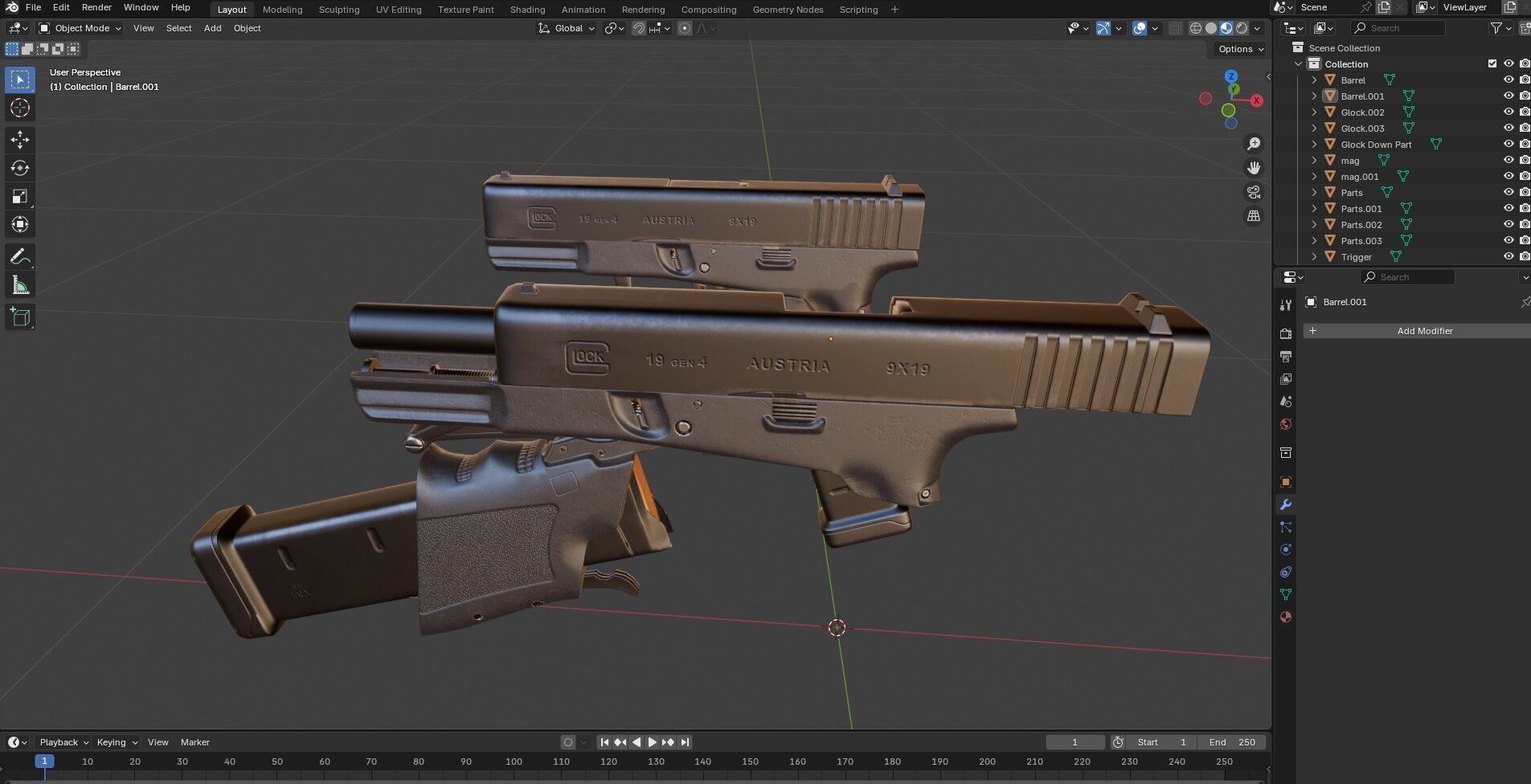Screen dimensions: 1531x784
Task: Open the Render menu
Action: tap(96, 7)
